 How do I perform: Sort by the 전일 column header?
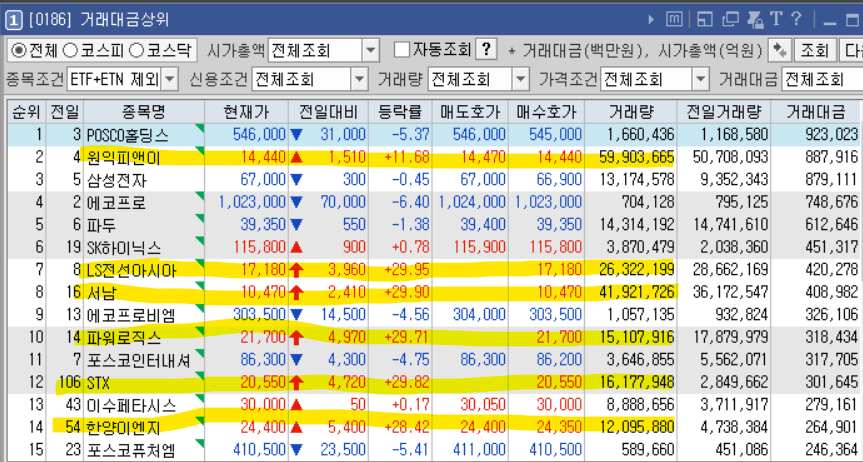65,112
